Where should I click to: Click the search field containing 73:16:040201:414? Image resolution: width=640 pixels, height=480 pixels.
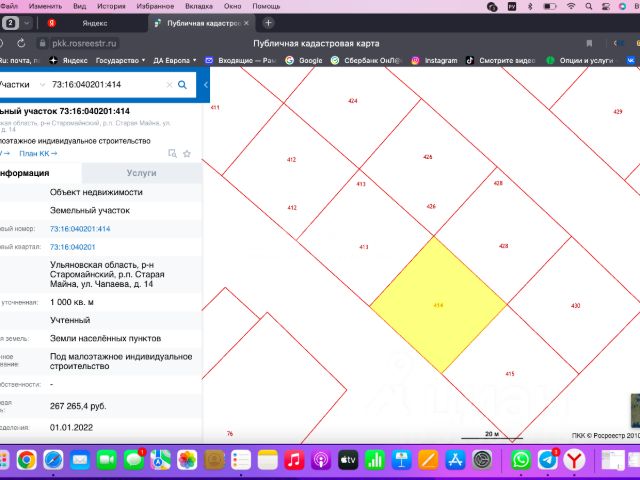(x=108, y=84)
